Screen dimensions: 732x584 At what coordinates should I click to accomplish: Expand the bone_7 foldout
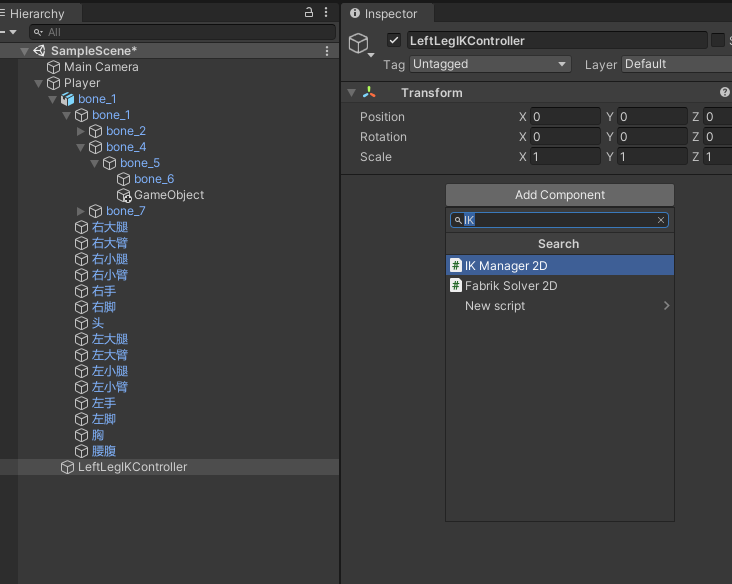tap(80, 211)
